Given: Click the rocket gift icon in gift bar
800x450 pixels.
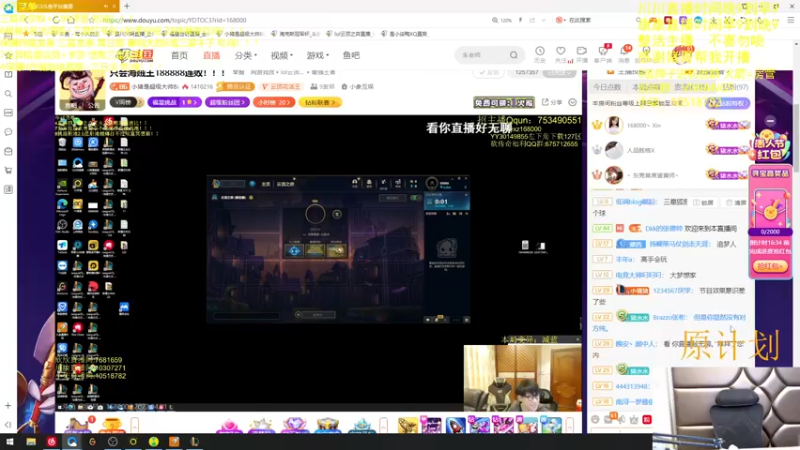Looking at the screenshot, I should click(455, 424).
